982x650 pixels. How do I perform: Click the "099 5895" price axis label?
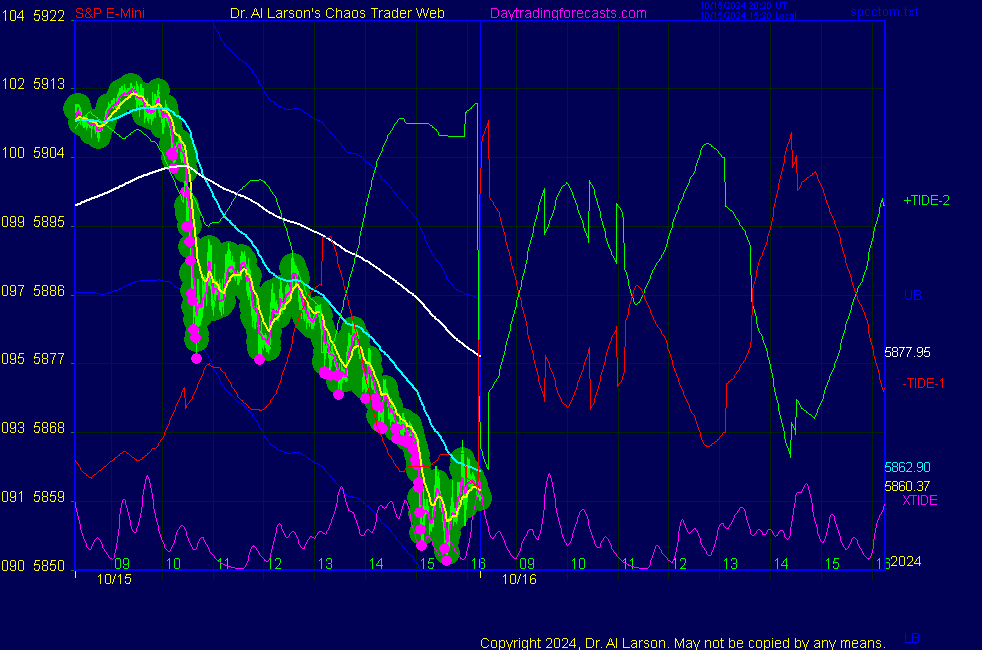[33, 222]
